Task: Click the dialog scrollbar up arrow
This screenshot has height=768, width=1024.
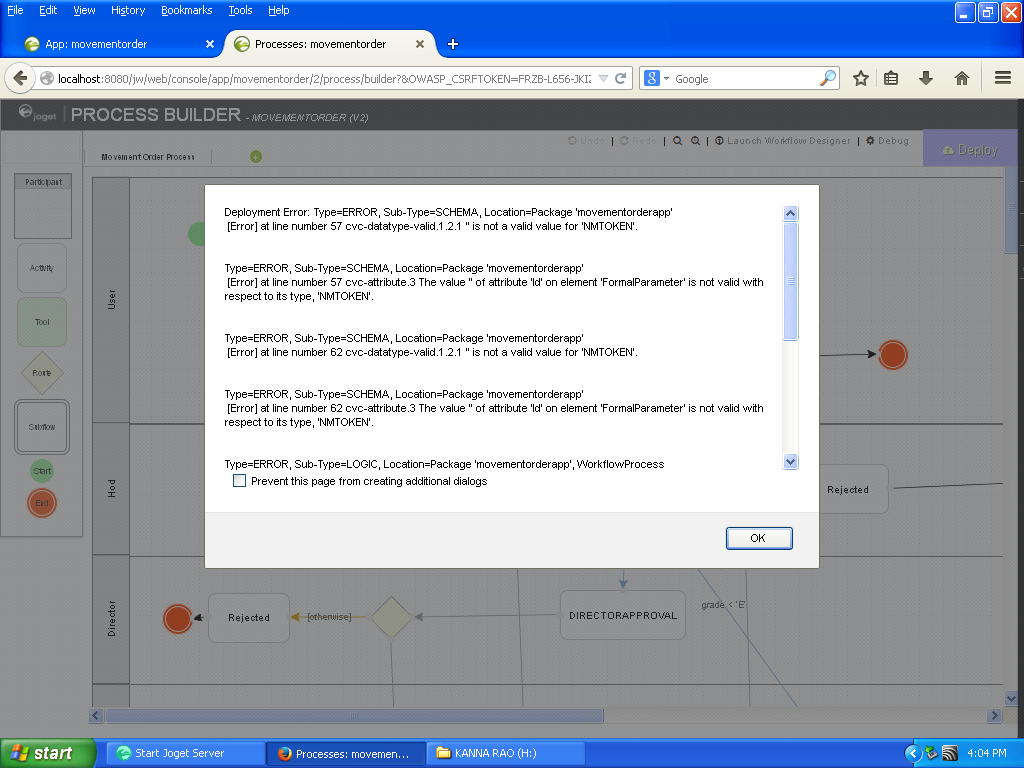Action: point(790,214)
